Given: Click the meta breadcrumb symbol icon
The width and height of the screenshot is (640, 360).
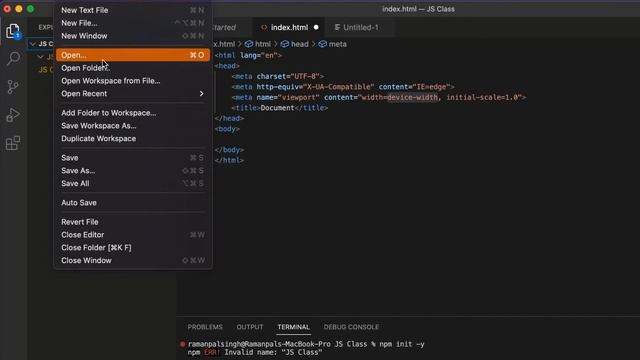Looking at the screenshot, I should (x=322, y=44).
